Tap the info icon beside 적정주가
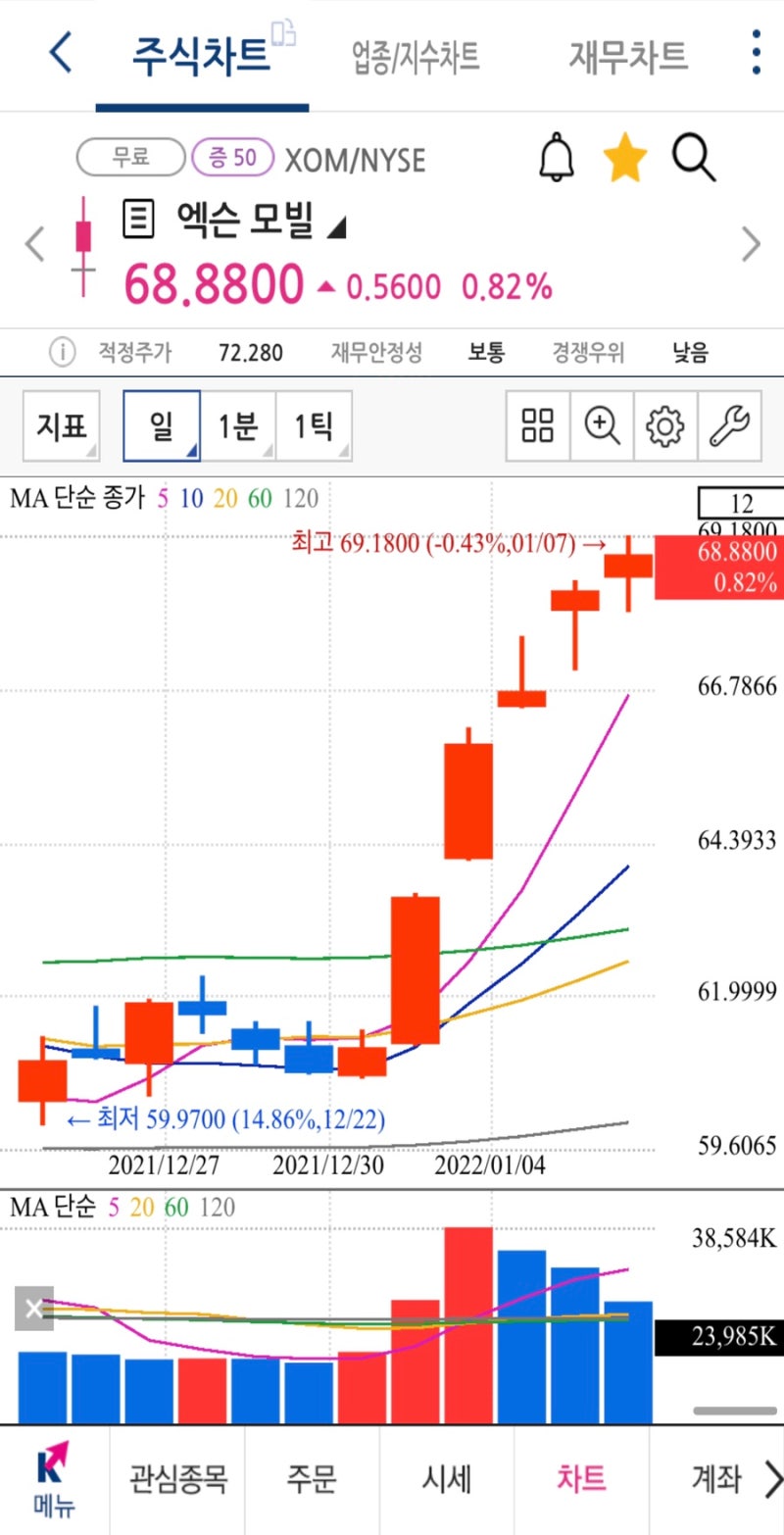 point(62,351)
